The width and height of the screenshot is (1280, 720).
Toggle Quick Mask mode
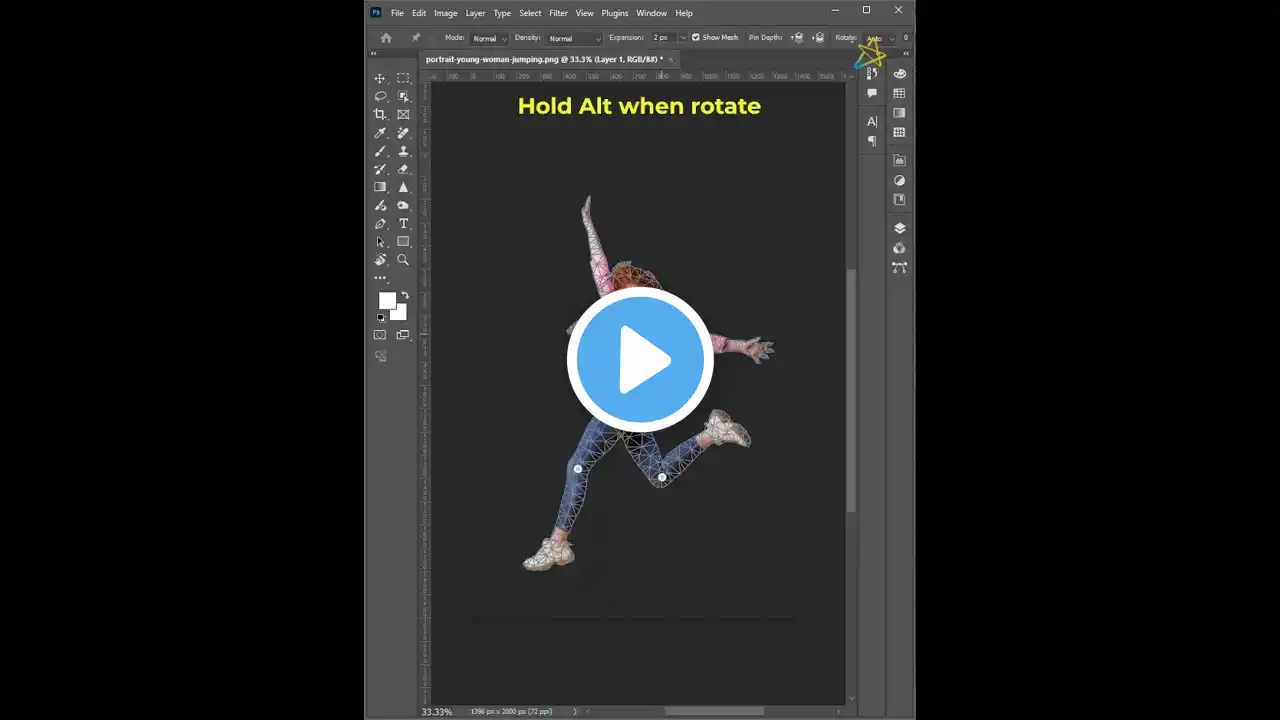(380, 335)
